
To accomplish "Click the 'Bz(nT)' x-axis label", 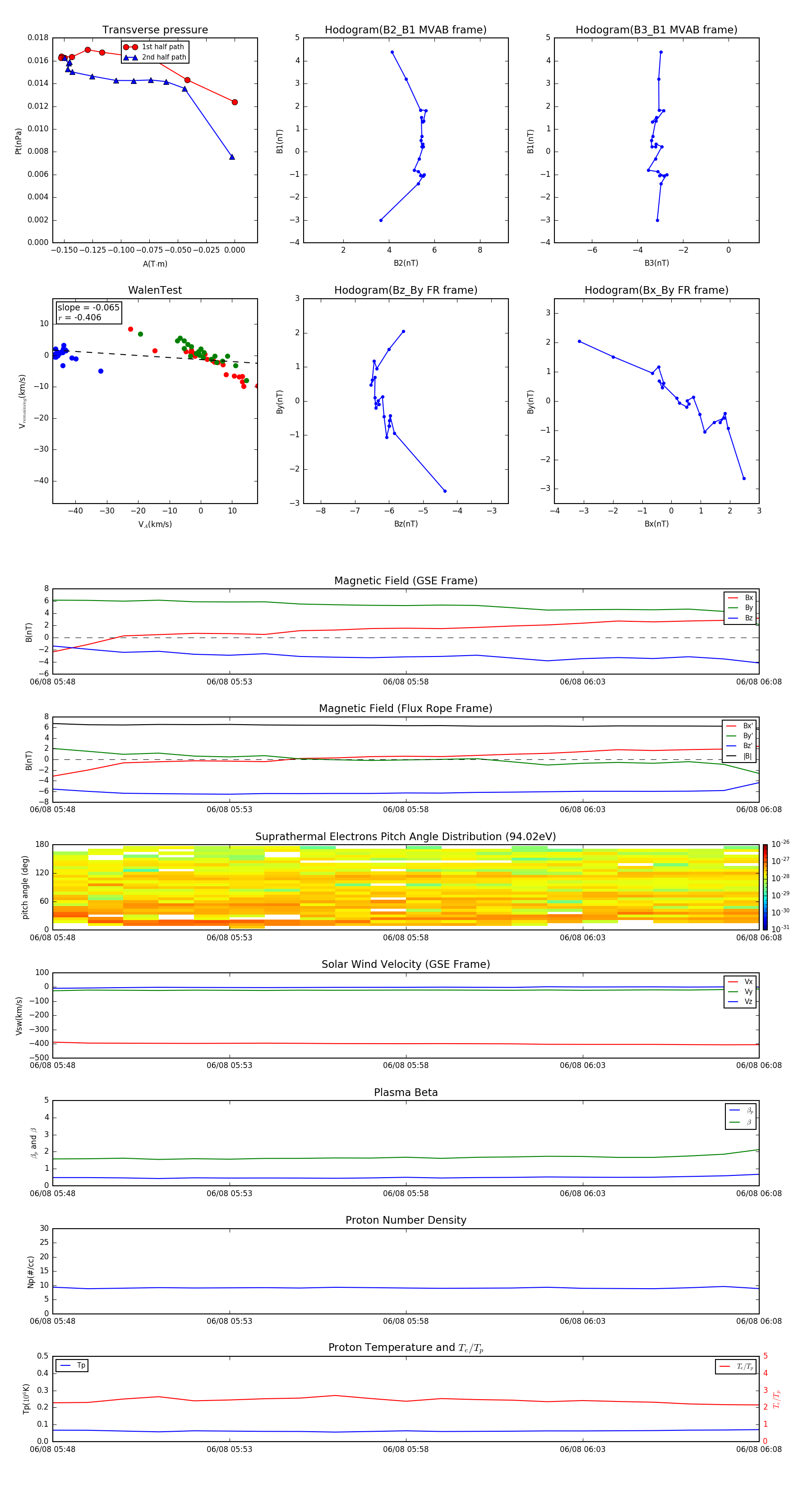I will pos(406,524).
